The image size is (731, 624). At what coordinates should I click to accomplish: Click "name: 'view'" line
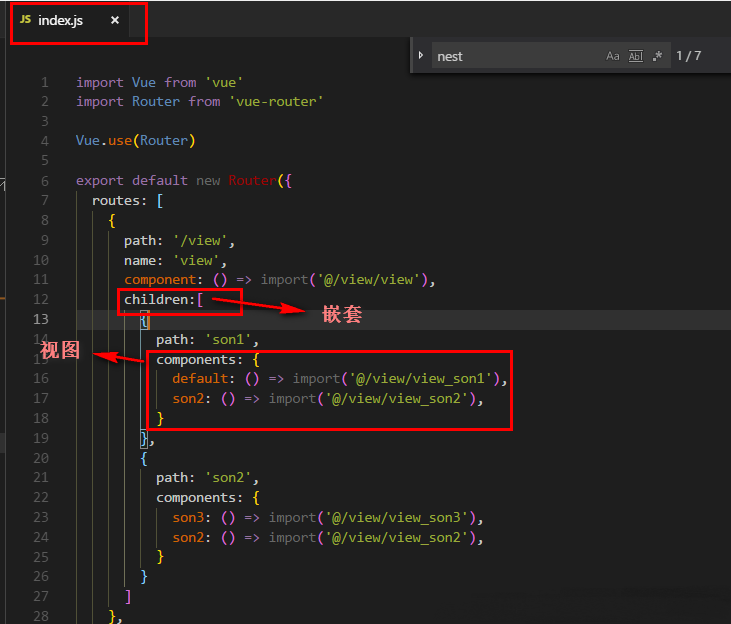point(175,261)
